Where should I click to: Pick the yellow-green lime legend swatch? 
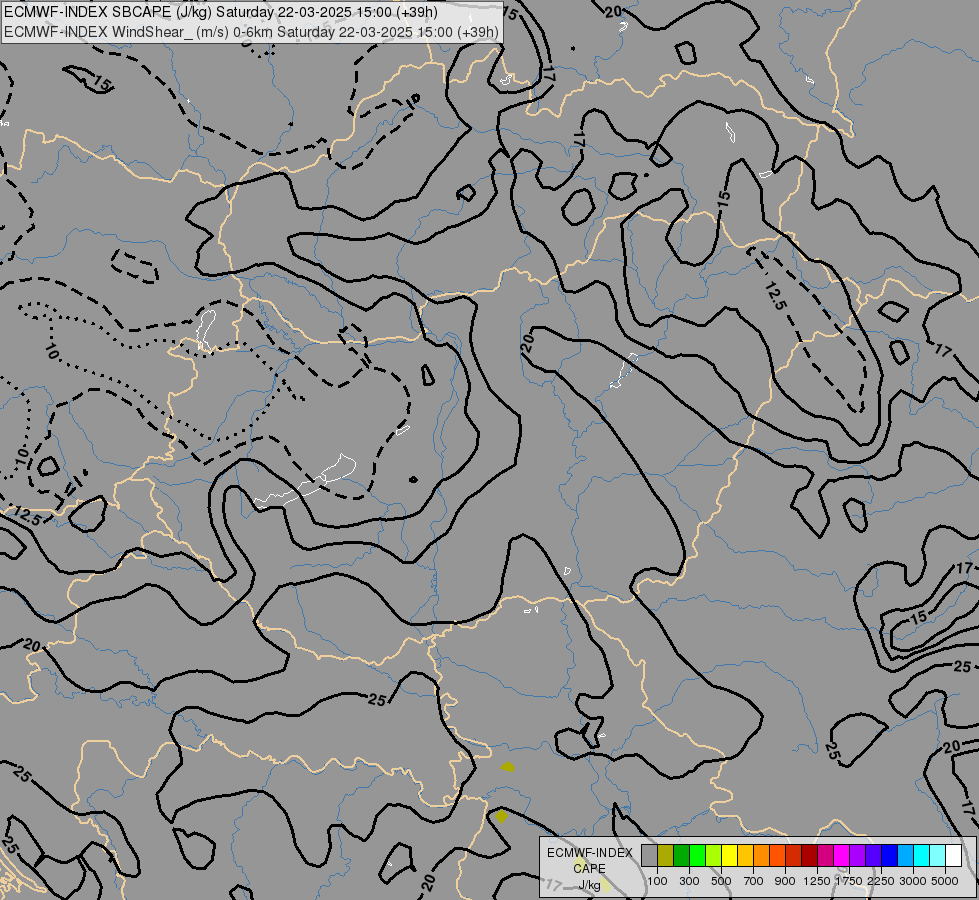coord(714,855)
